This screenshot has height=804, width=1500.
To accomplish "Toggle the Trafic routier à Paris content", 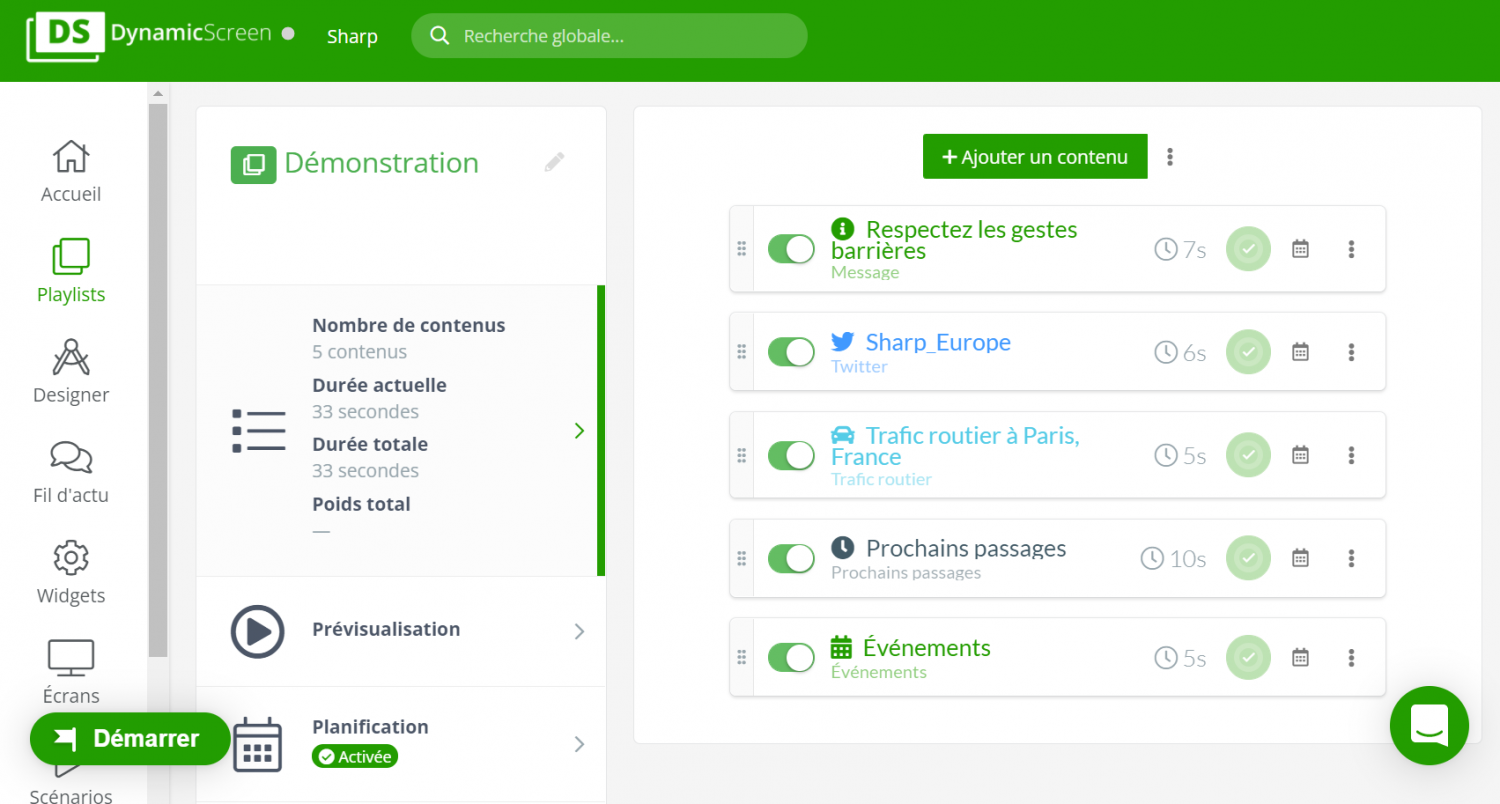I will [x=791, y=455].
